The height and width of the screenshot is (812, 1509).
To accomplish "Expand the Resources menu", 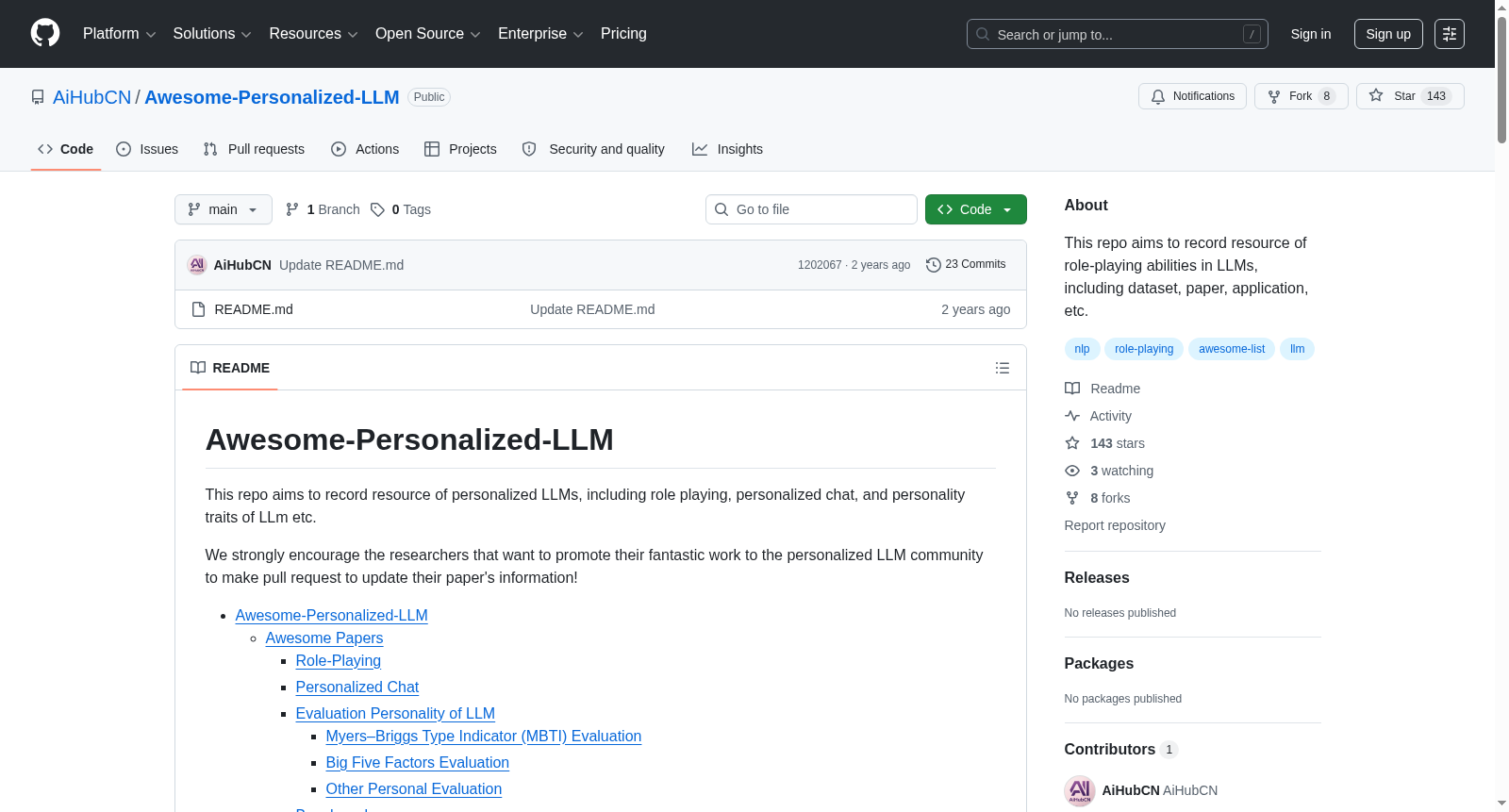I will point(313,34).
